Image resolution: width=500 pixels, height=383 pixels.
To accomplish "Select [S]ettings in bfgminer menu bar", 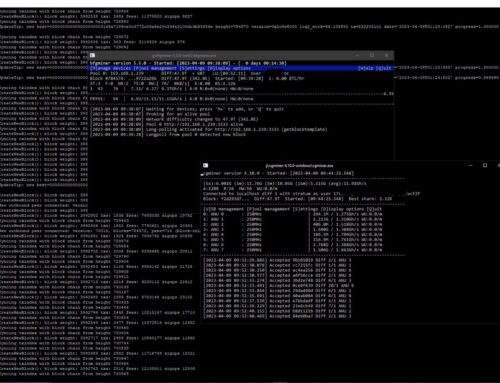I will pyautogui.click(x=192, y=68).
